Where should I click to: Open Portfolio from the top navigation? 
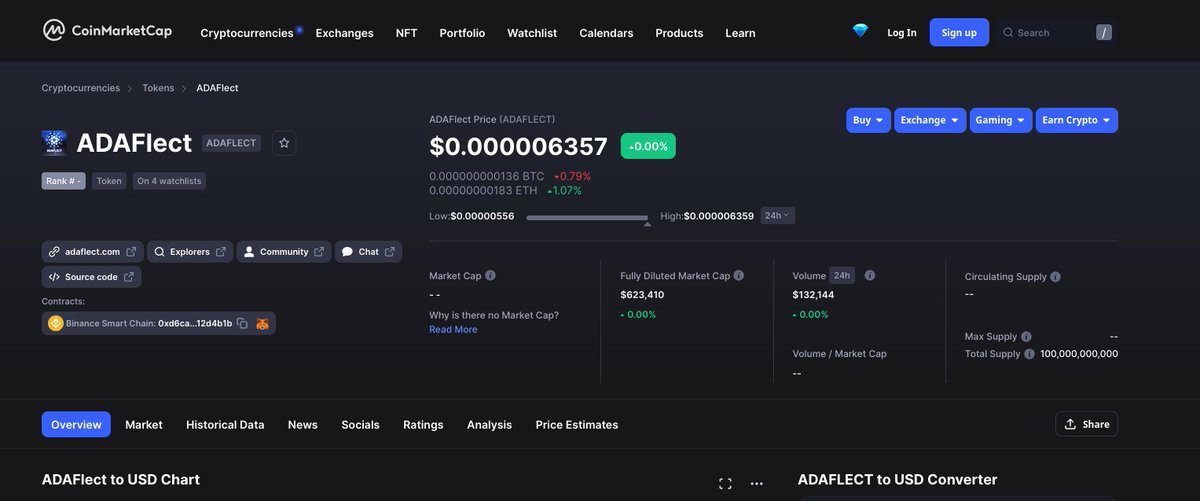point(462,33)
